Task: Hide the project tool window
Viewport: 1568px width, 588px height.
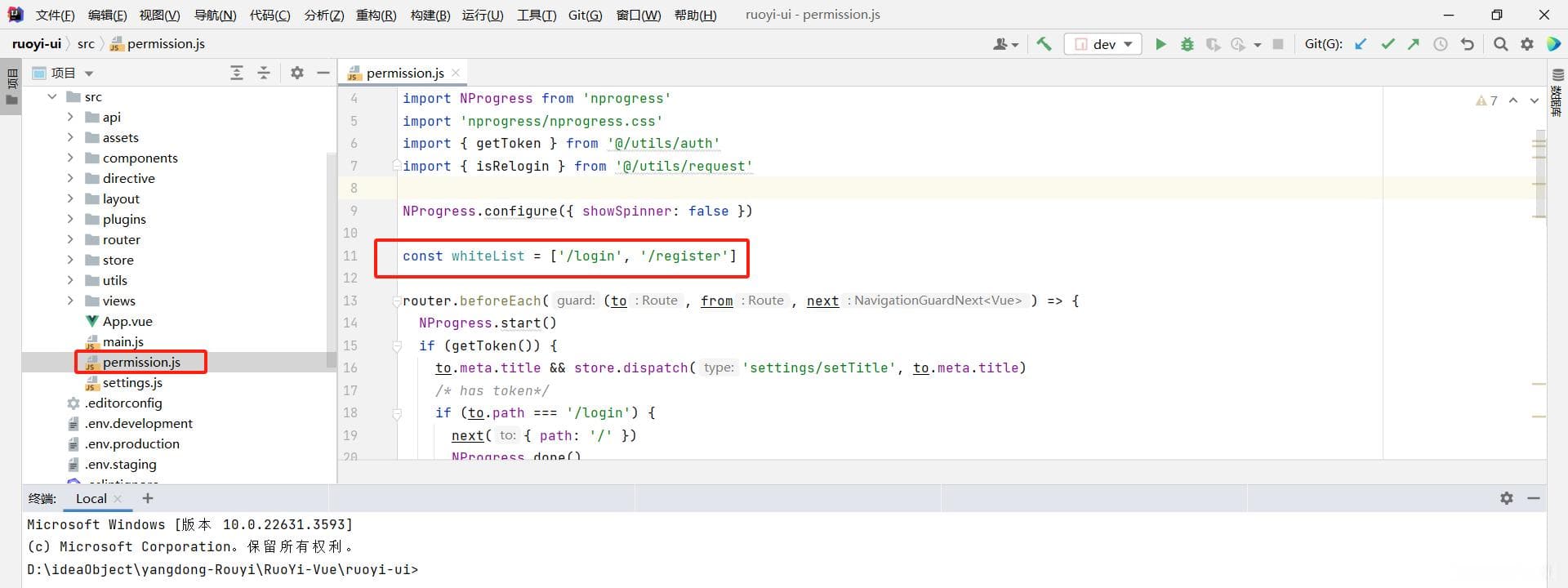Action: point(323,73)
